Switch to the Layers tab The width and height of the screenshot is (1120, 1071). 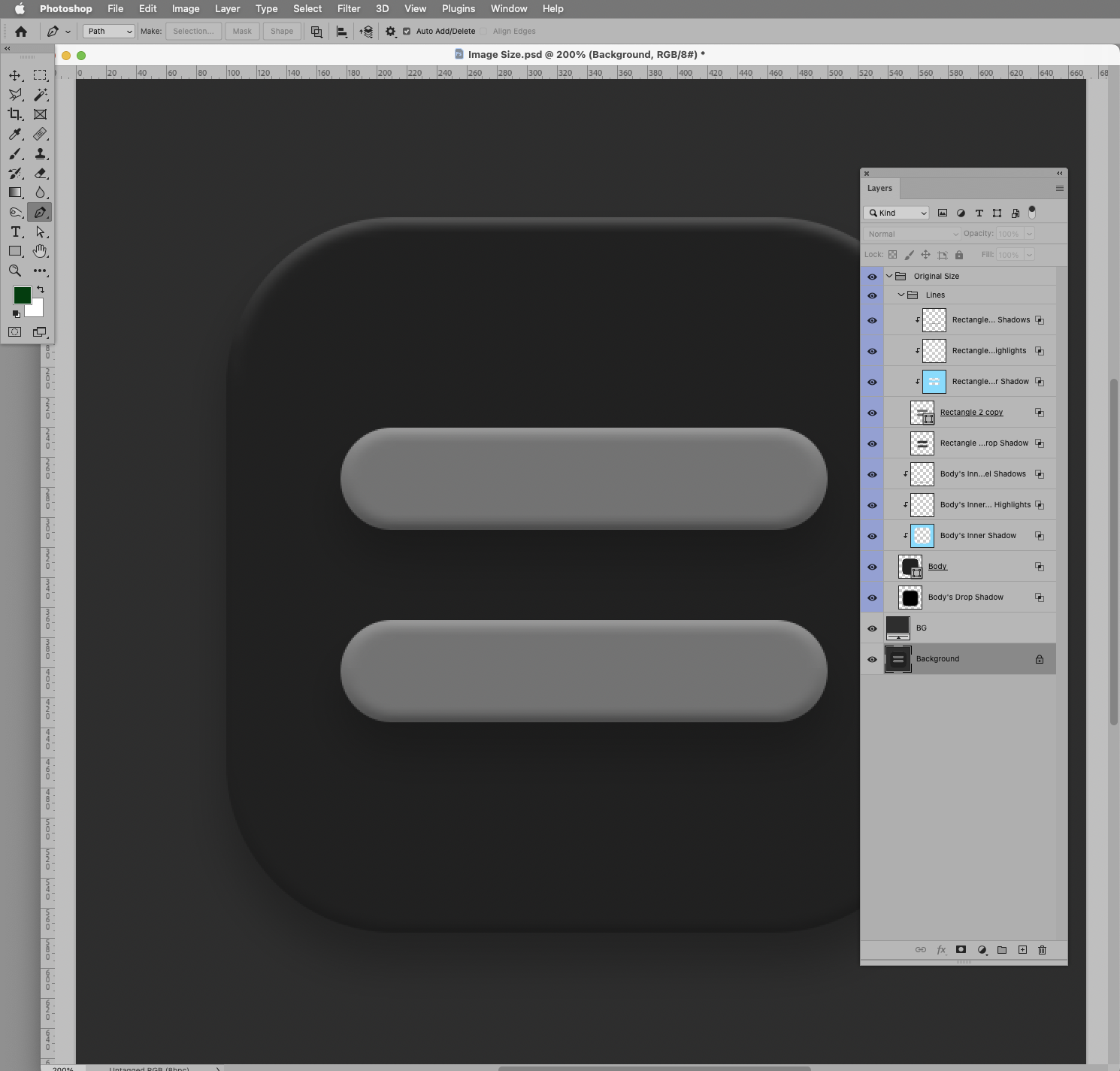879,188
